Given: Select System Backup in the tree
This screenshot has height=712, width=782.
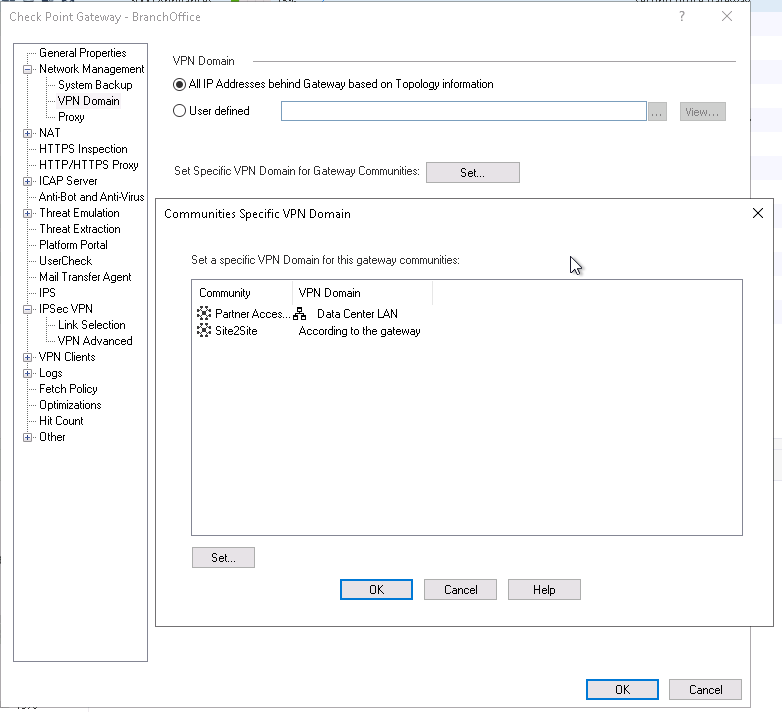Looking at the screenshot, I should click(x=95, y=85).
